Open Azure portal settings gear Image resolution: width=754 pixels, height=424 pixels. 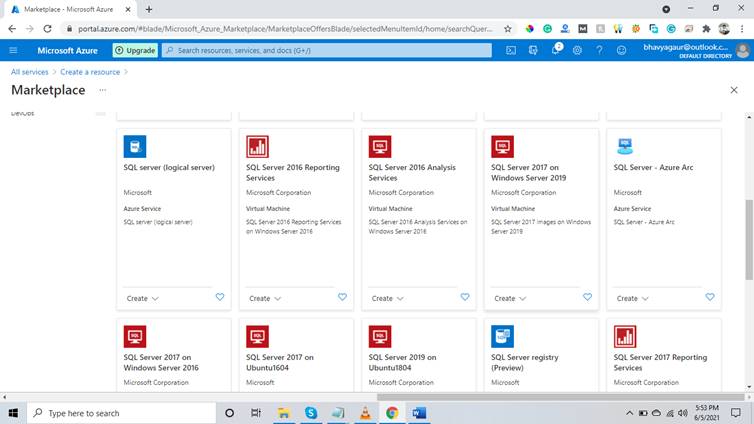click(577, 50)
